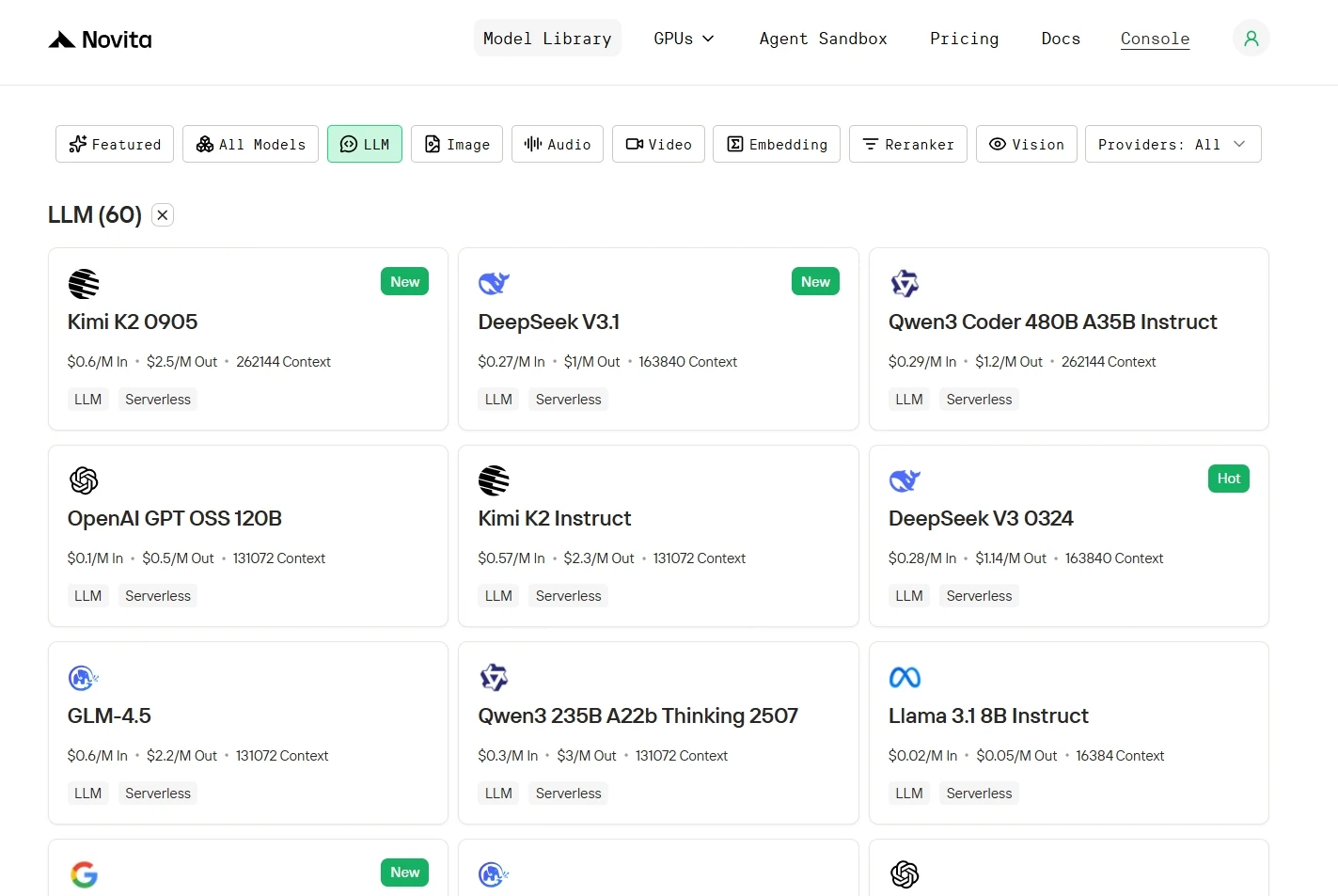1338x896 pixels.
Task: Open the Model Library nav item
Action: coord(547,39)
